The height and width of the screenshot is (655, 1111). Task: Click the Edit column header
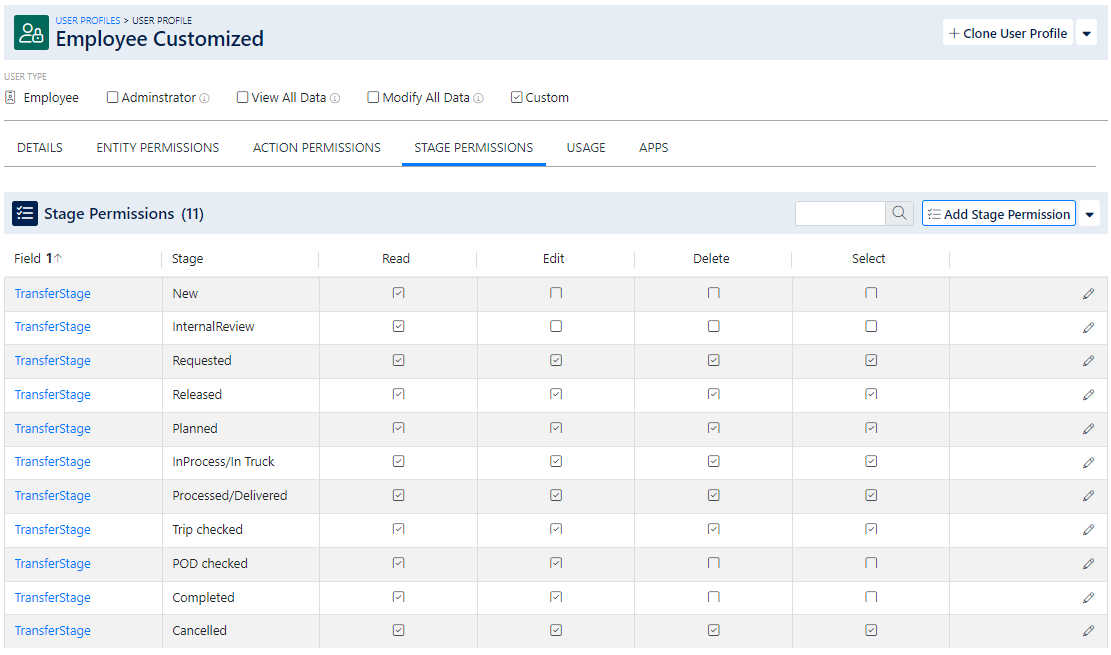(553, 259)
